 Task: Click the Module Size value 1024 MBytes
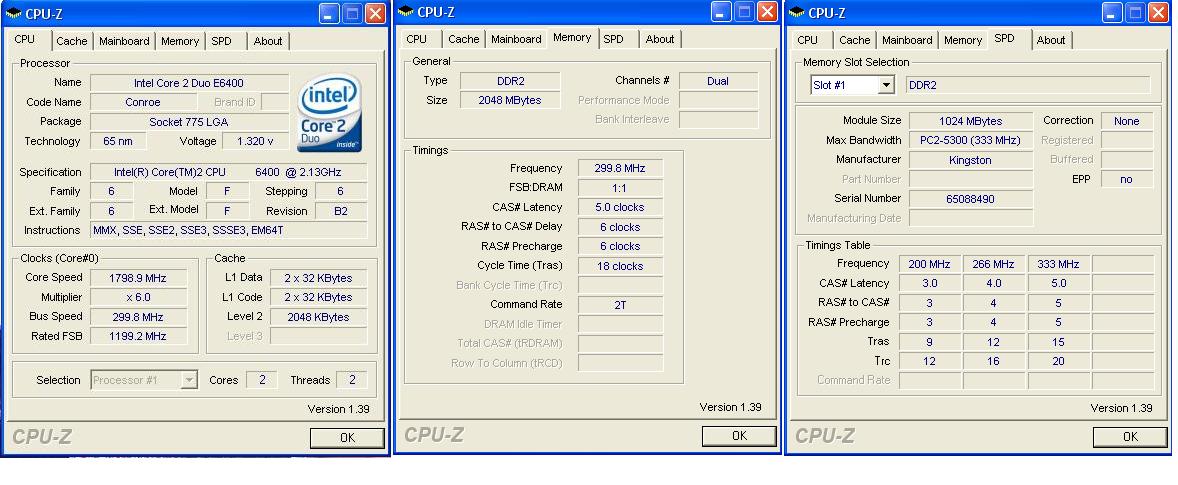click(x=971, y=121)
